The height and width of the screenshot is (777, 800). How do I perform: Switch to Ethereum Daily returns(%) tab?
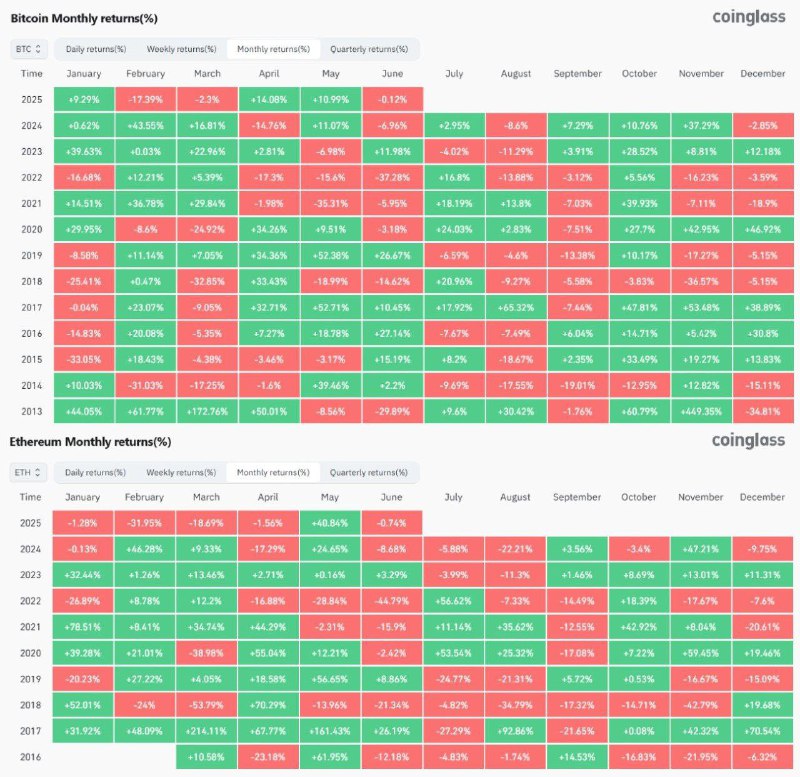(x=95, y=472)
